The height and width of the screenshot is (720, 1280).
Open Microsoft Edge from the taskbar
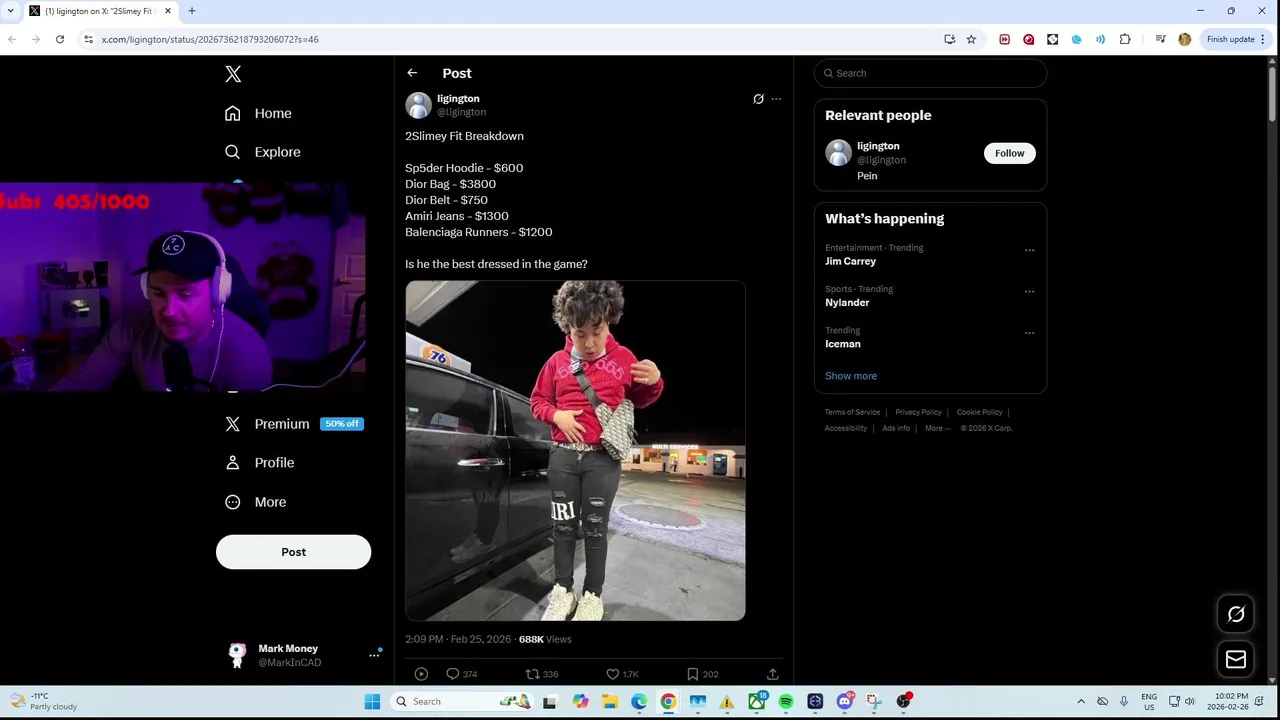pos(639,701)
